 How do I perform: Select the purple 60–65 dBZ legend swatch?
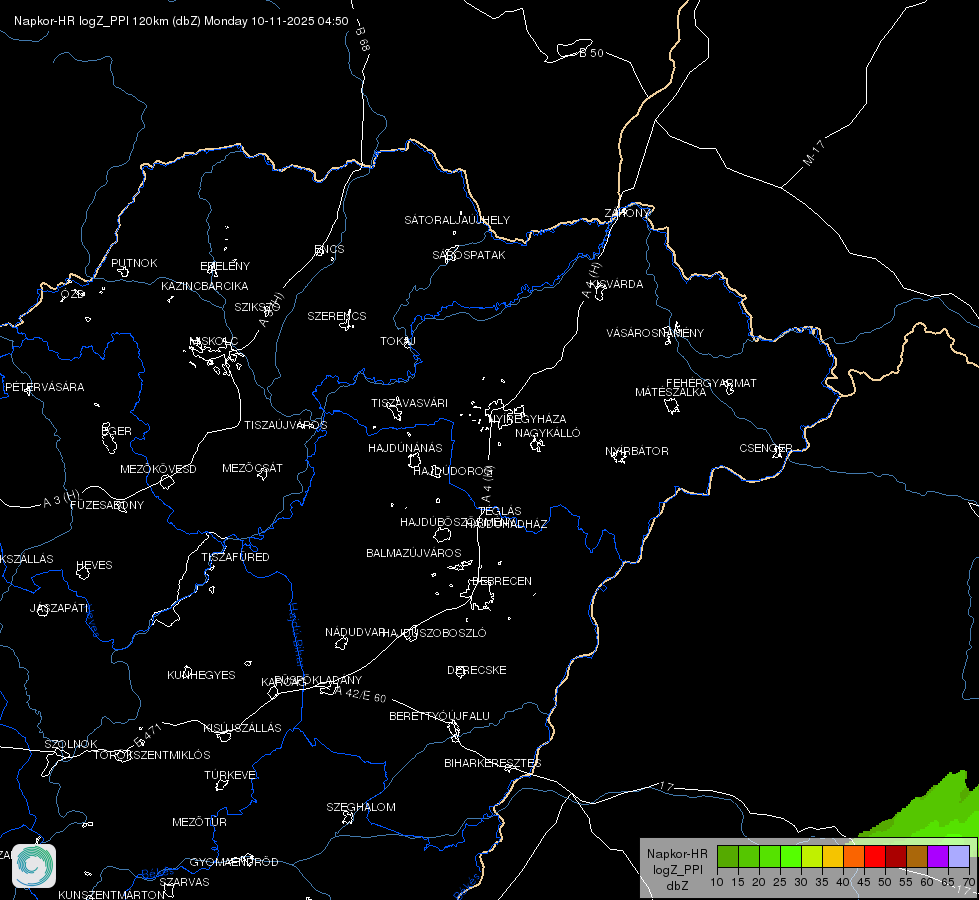(x=937, y=857)
